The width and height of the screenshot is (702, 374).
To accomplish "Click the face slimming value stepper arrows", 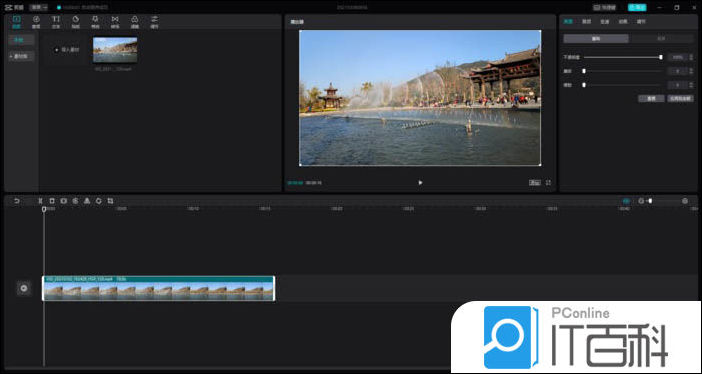I will point(691,85).
